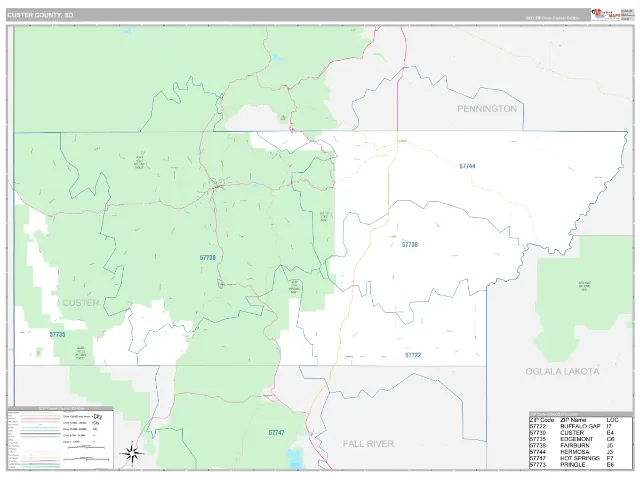Select the PENNINGTON county label
Screen dimensions: 640x480
point(487,109)
